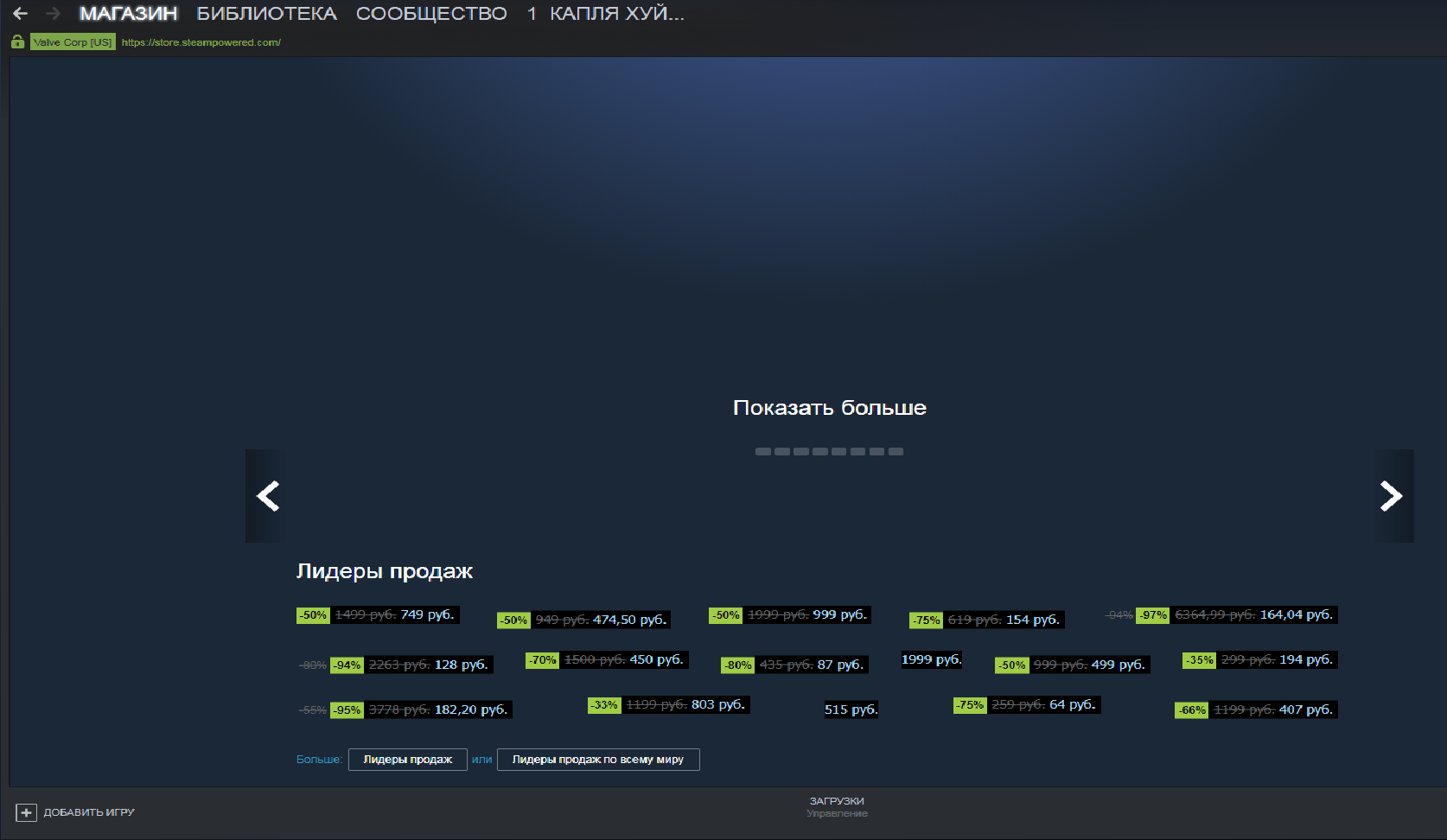Switch to the БИБЛИОТЕКА tab
Image resolution: width=1447 pixels, height=840 pixels.
click(266, 14)
